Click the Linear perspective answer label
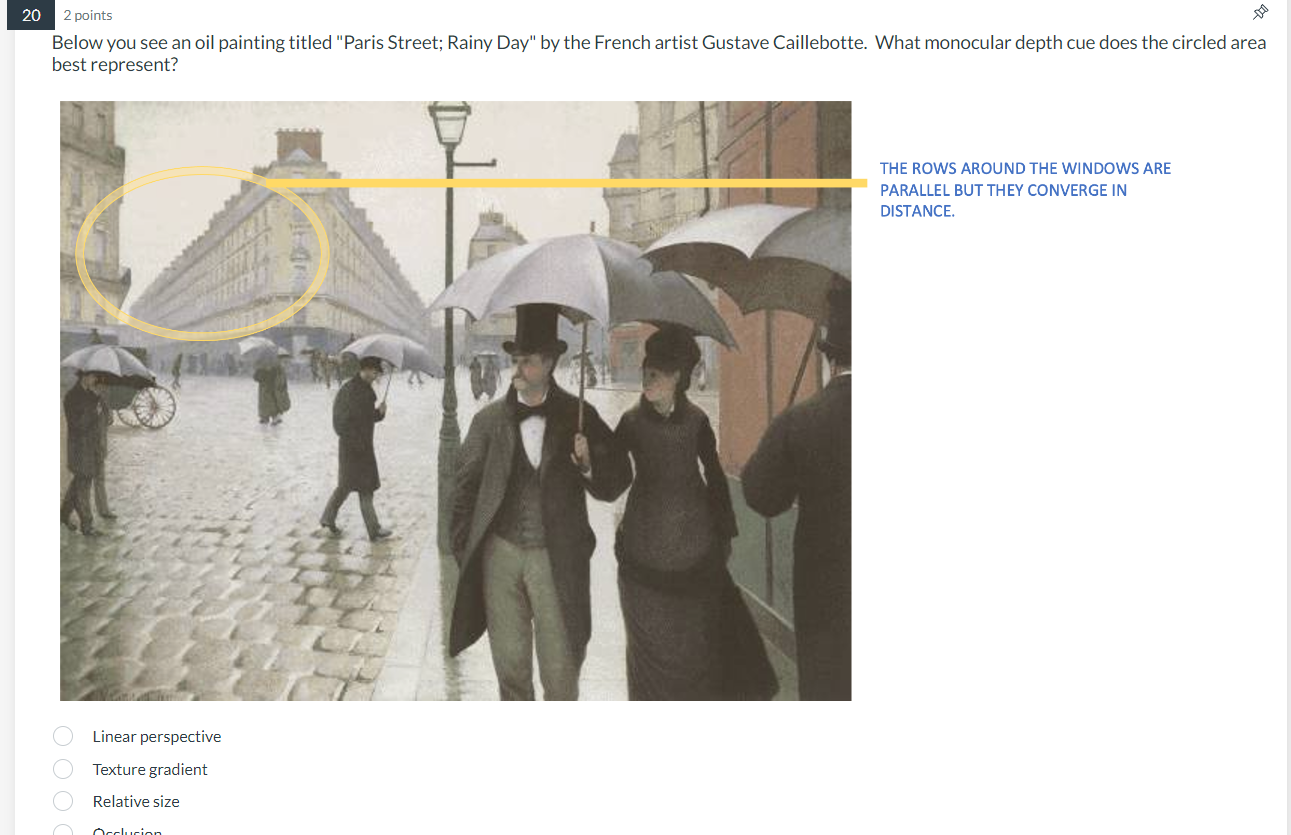 tap(157, 736)
